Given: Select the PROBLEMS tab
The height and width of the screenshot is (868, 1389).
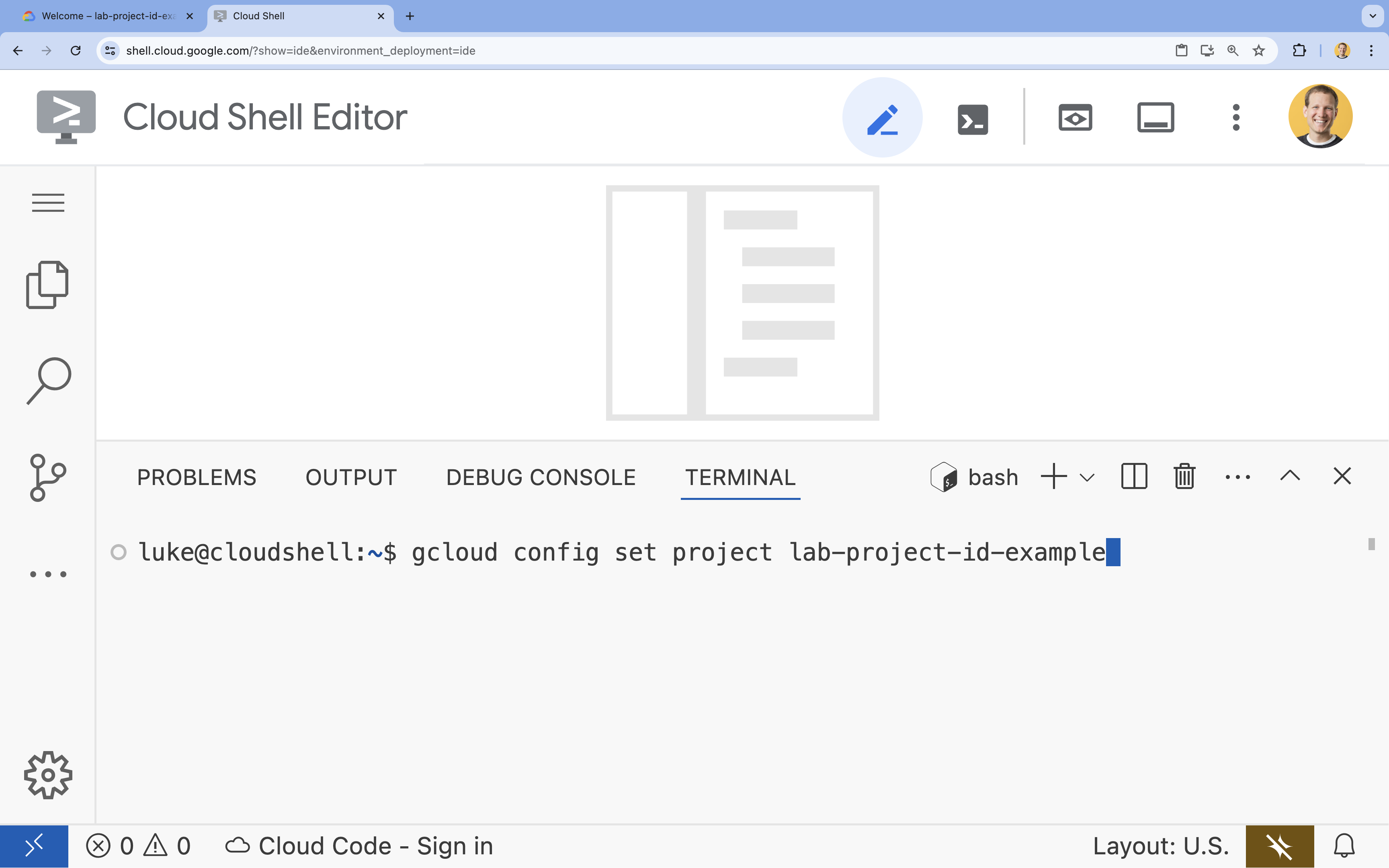Looking at the screenshot, I should click(x=197, y=477).
